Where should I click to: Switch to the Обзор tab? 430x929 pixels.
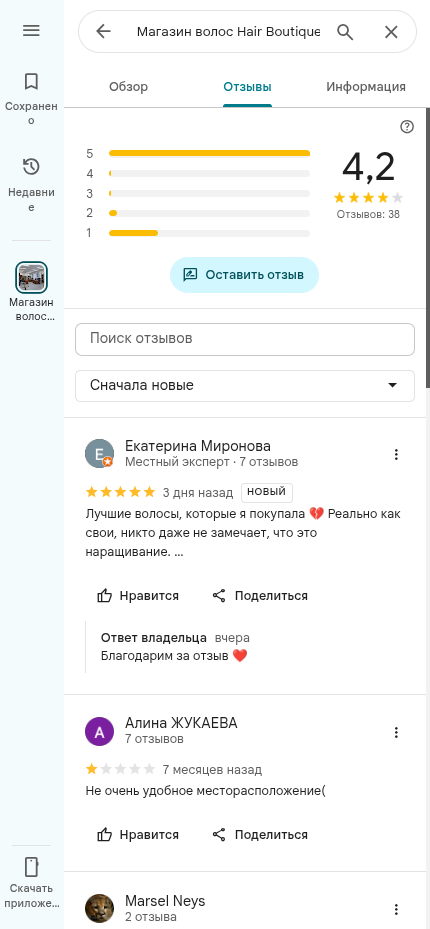coord(129,87)
